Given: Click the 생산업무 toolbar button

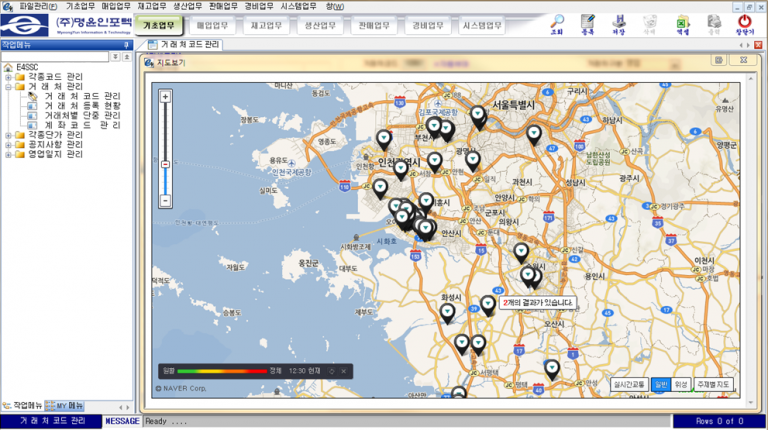Looking at the screenshot, I should click(x=320, y=25).
